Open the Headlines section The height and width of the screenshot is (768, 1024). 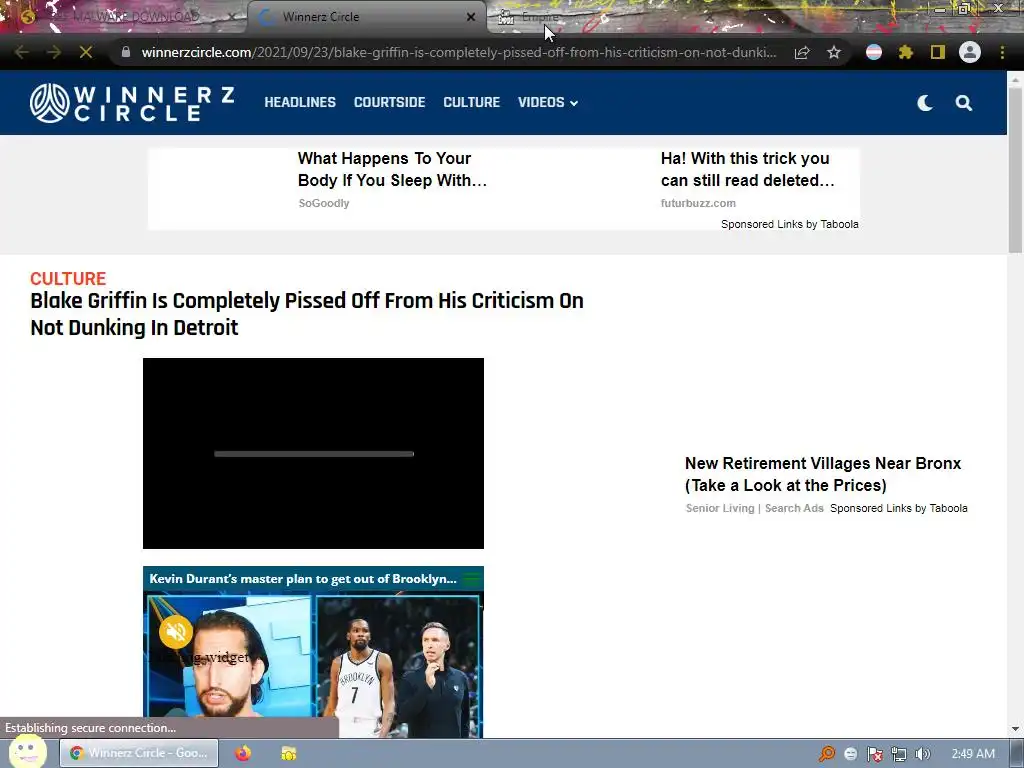(x=300, y=103)
